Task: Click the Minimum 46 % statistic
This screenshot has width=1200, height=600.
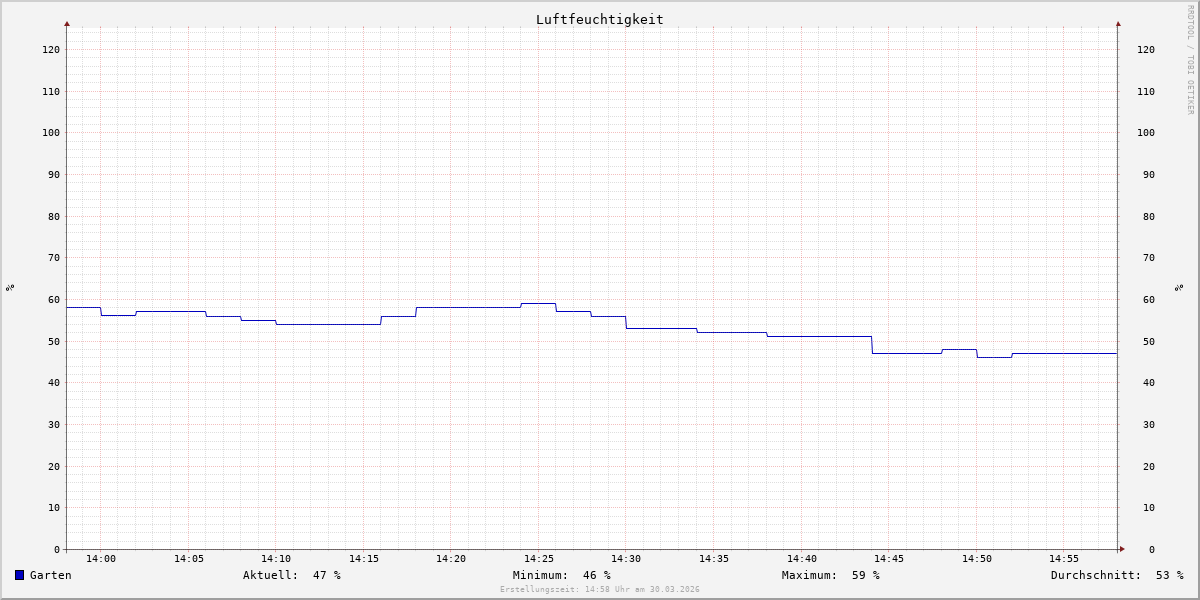Action: tap(562, 575)
